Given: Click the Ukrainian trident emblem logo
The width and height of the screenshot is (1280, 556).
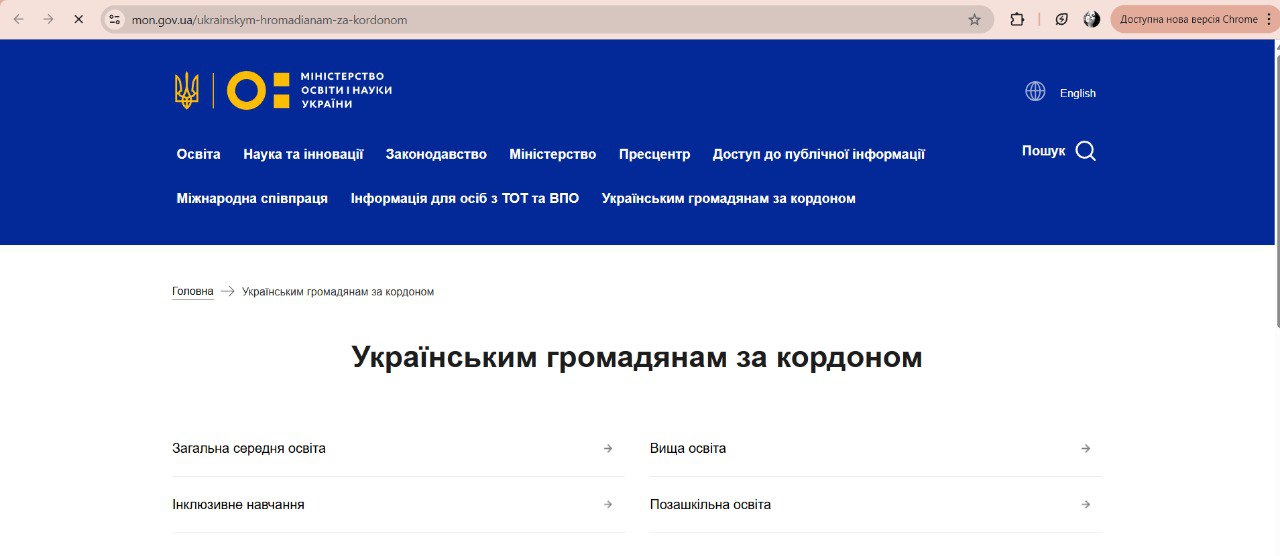Looking at the screenshot, I should tap(187, 91).
